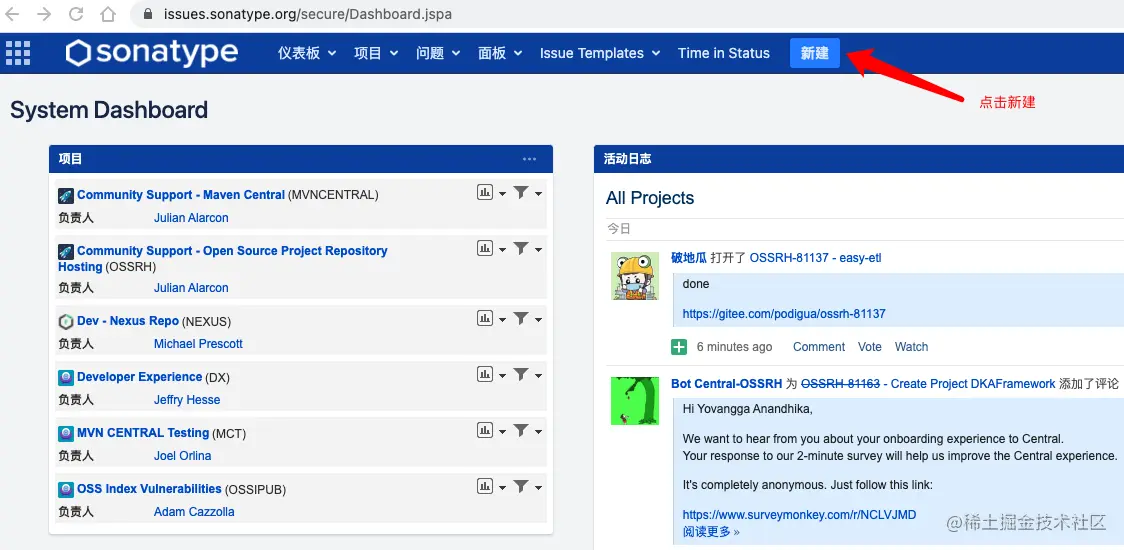The height and width of the screenshot is (550, 1124).
Task: Open chart icon for MVN CENTRAL Testing
Action: pos(485,430)
